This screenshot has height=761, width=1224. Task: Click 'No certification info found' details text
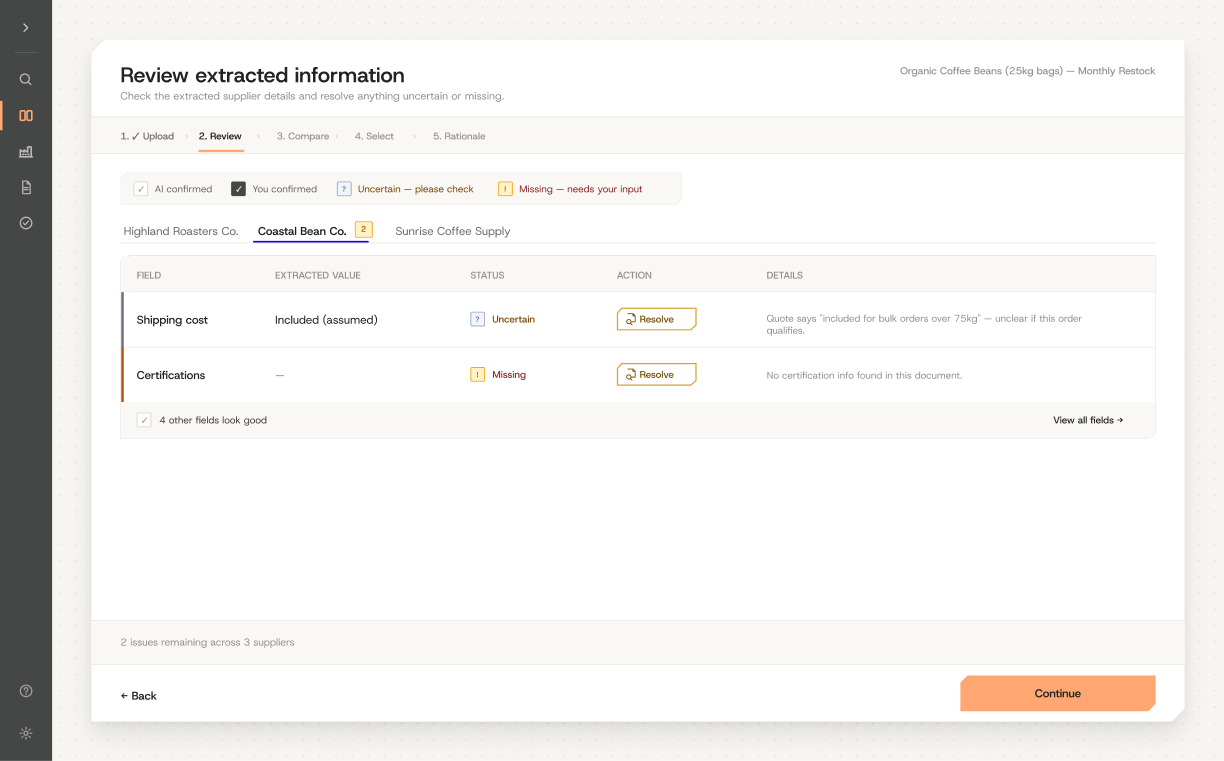(864, 375)
